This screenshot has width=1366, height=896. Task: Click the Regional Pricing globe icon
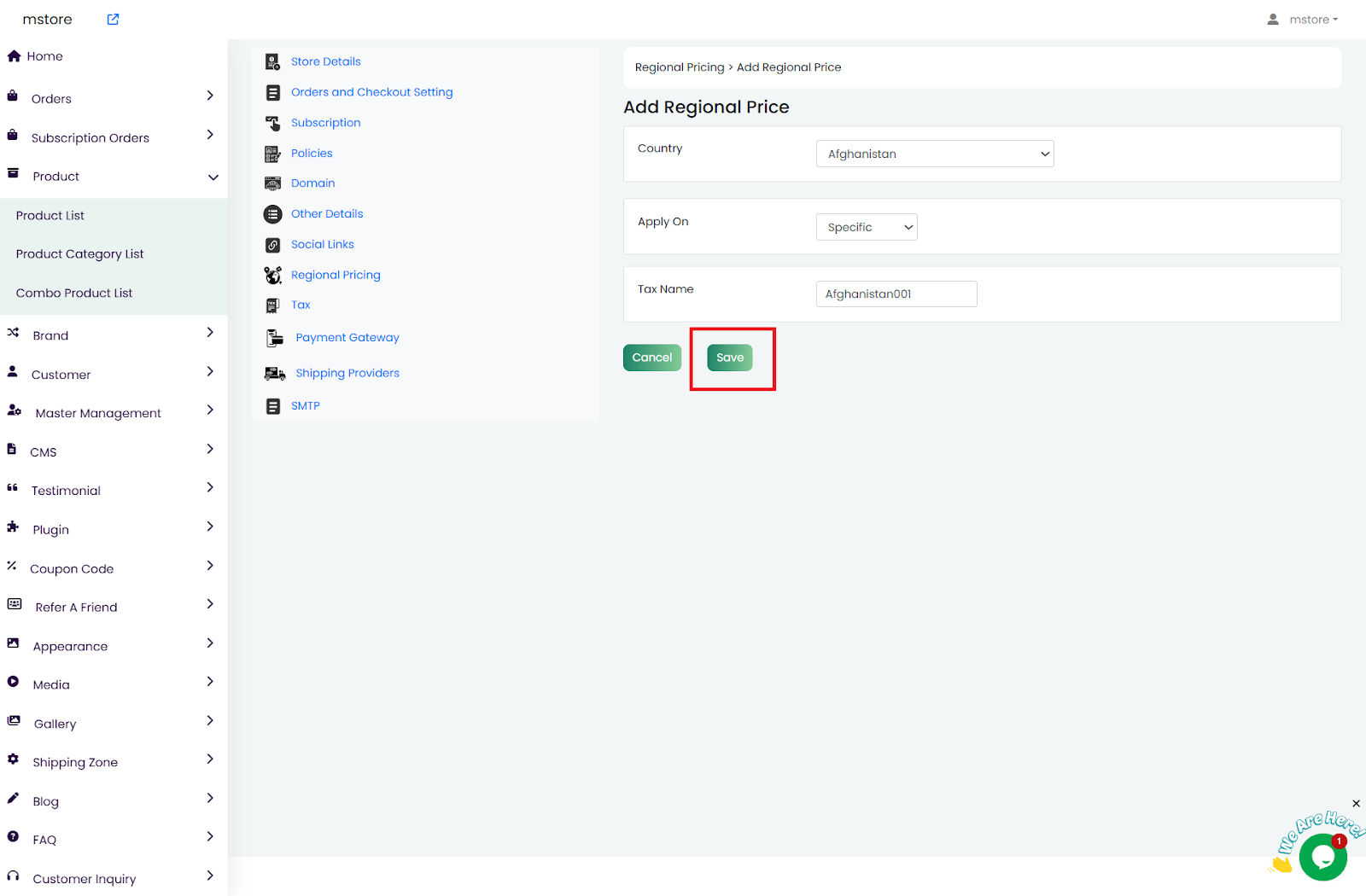coord(272,275)
